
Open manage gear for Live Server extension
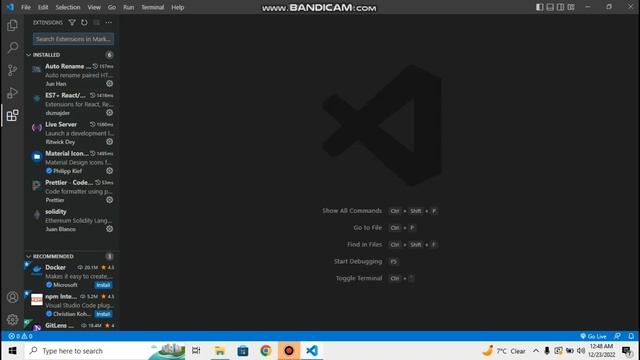pyautogui.click(x=109, y=142)
